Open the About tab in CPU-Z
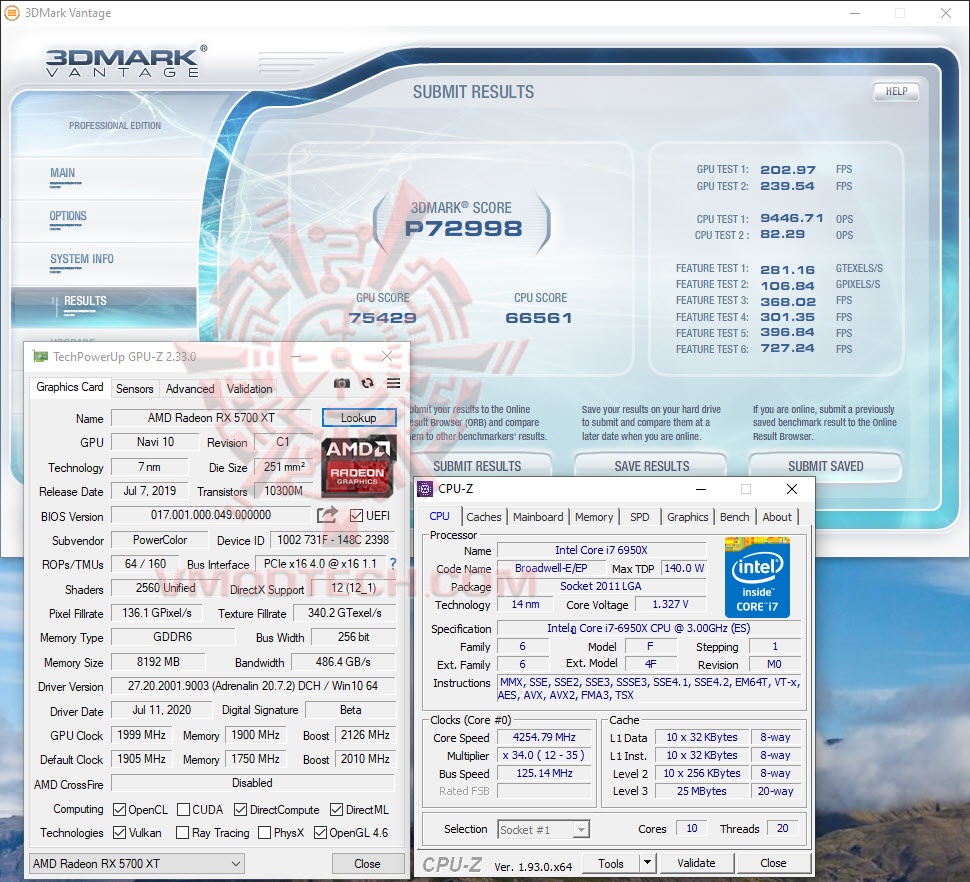Viewport: 970px width, 882px height. 777,517
